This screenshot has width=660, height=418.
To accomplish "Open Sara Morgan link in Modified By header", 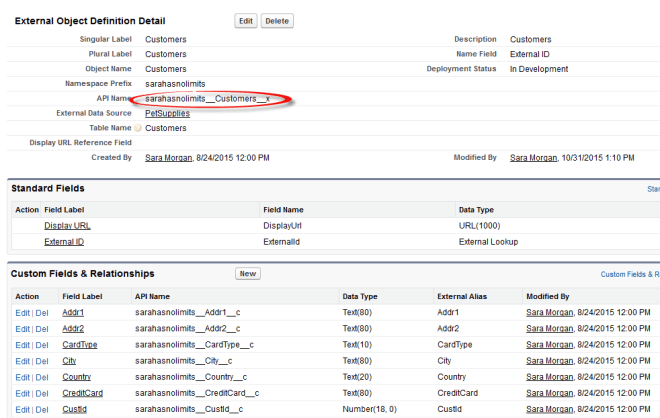I will (x=533, y=158).
